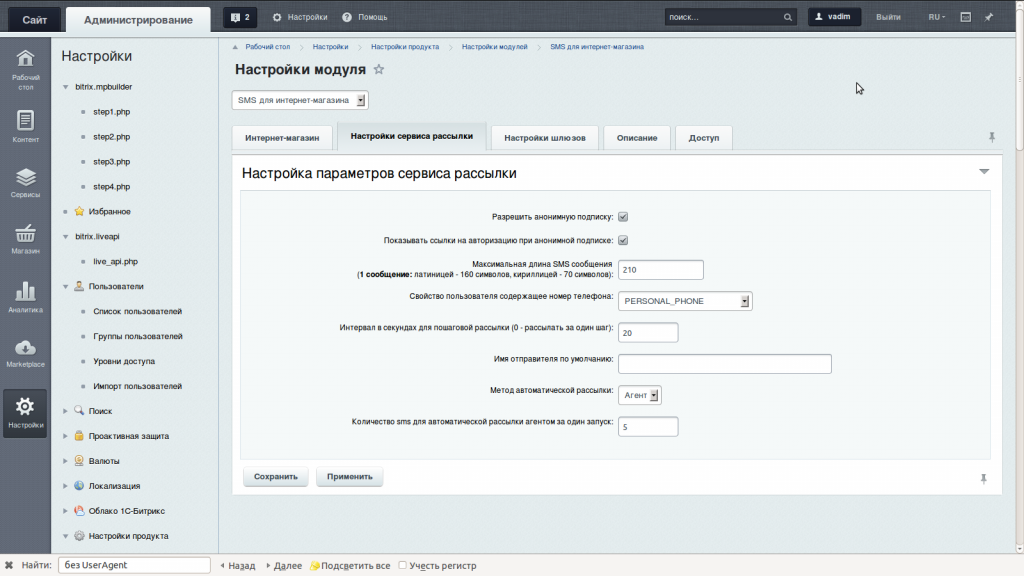Switch to the Описание tab
Screen dimensions: 1024x576
click(x=637, y=138)
